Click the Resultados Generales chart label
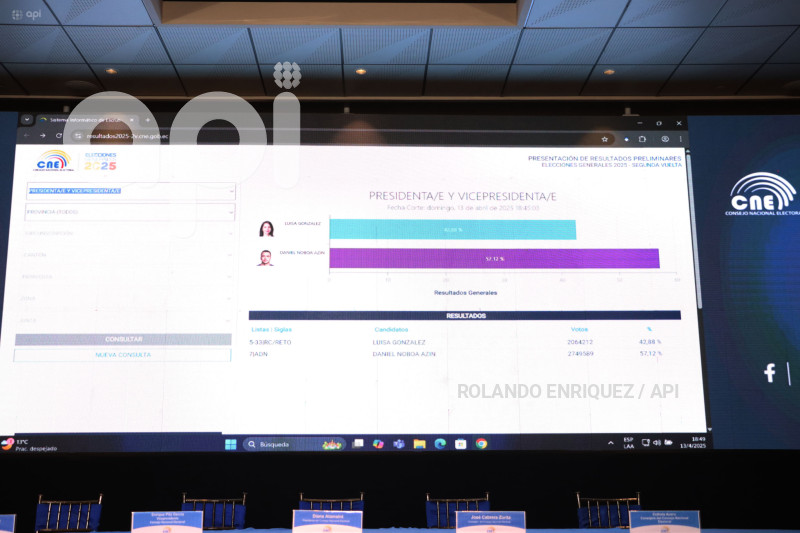The image size is (800, 533). pyautogui.click(x=465, y=293)
